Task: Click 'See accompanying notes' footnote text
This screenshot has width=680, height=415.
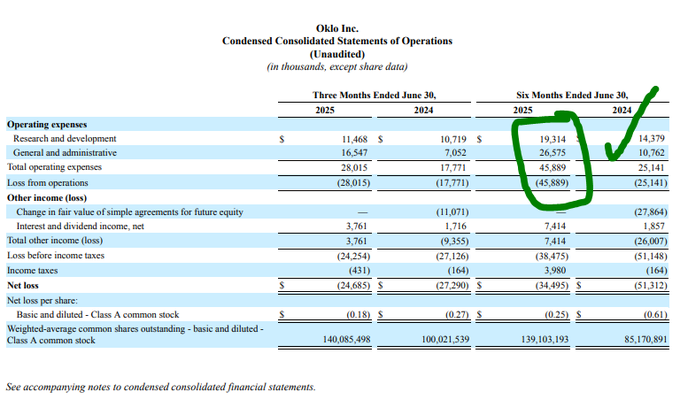Action: (x=161, y=387)
